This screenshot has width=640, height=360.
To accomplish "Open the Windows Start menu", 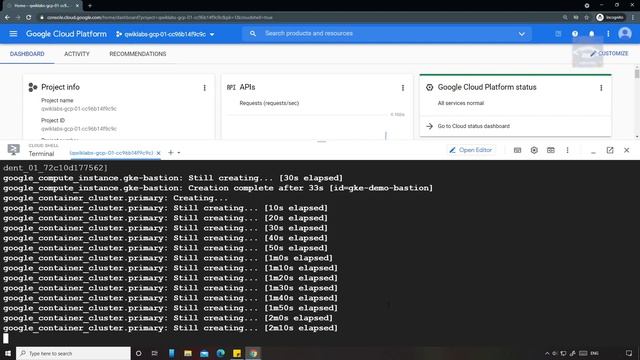I will 7,353.
